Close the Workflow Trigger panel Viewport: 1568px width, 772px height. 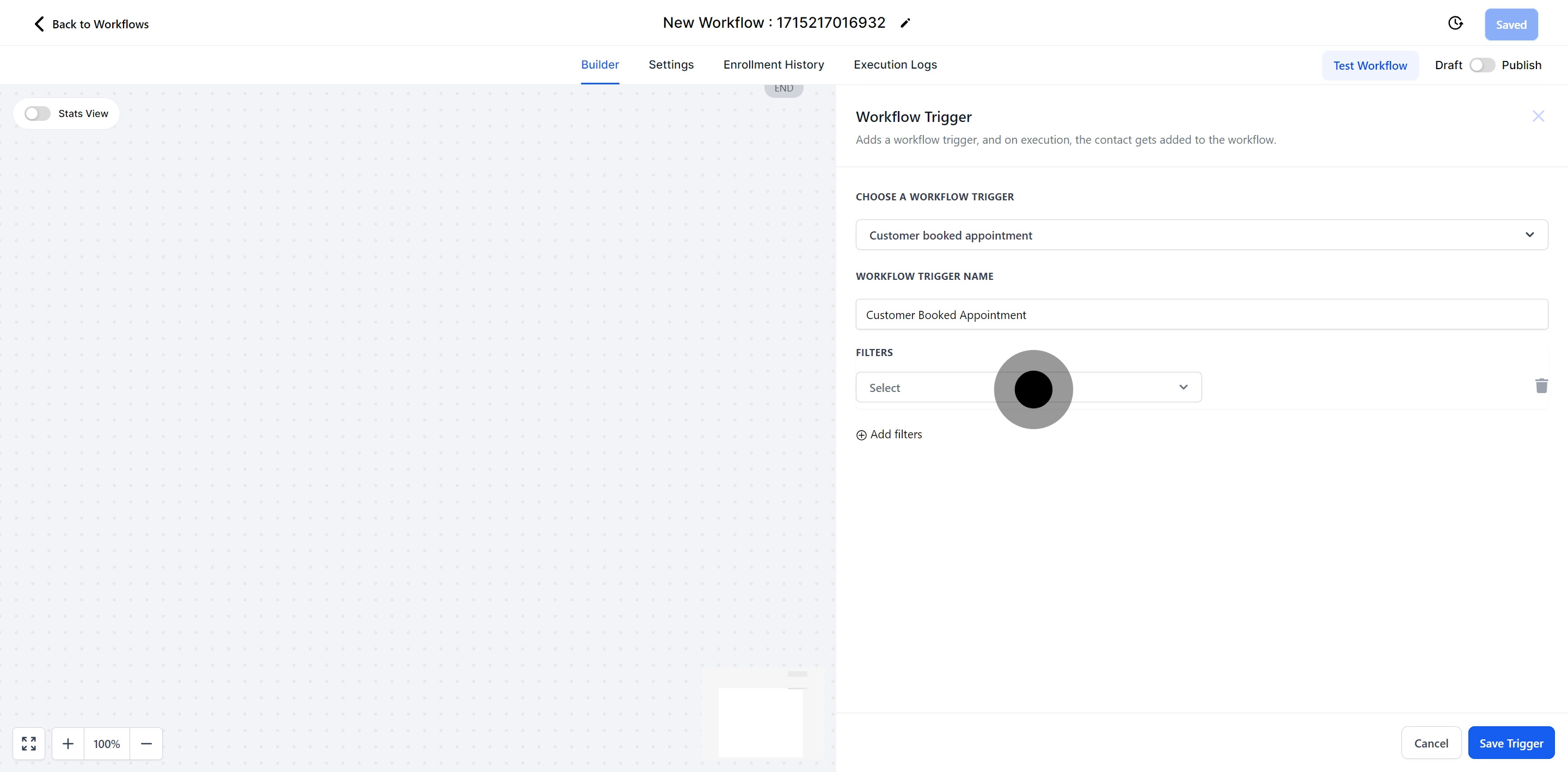(1538, 117)
